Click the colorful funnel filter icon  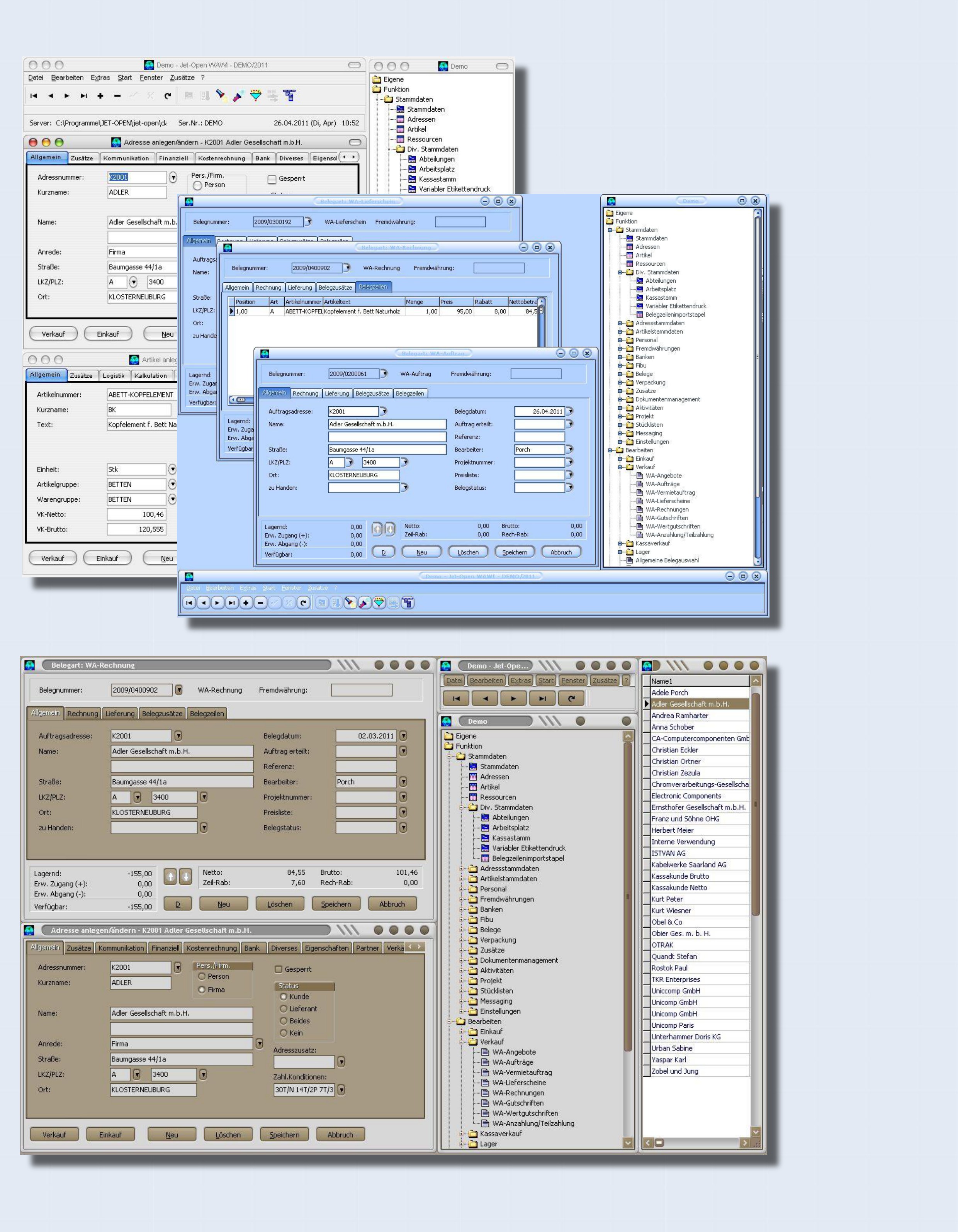coord(256,96)
